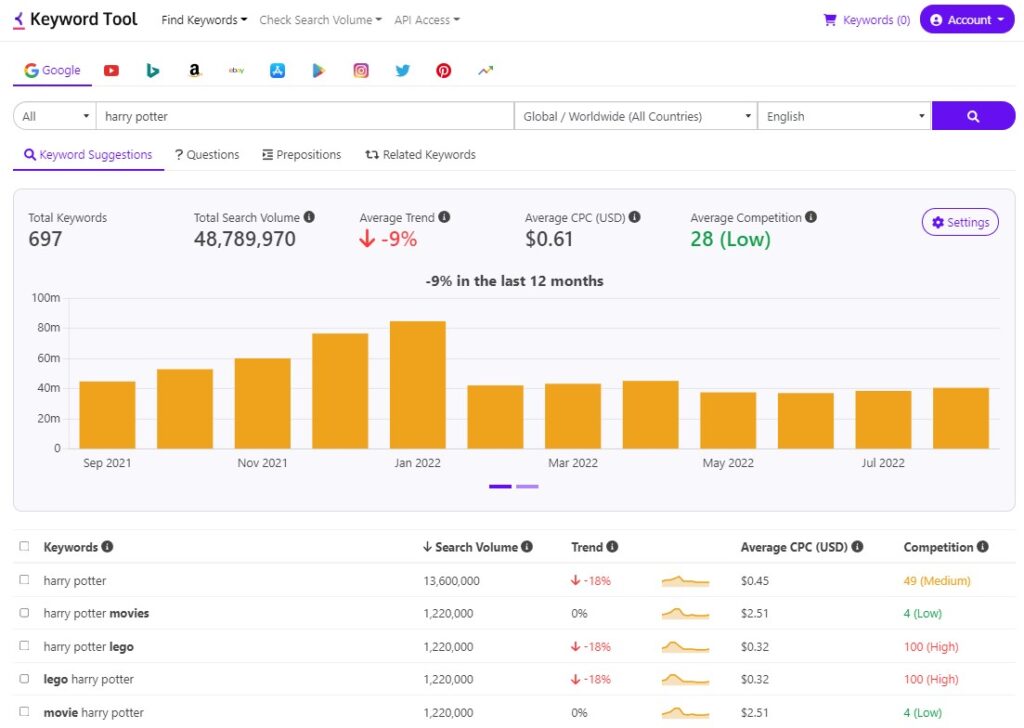
Task: Switch to the Instagram platform icon
Action: pos(361,71)
